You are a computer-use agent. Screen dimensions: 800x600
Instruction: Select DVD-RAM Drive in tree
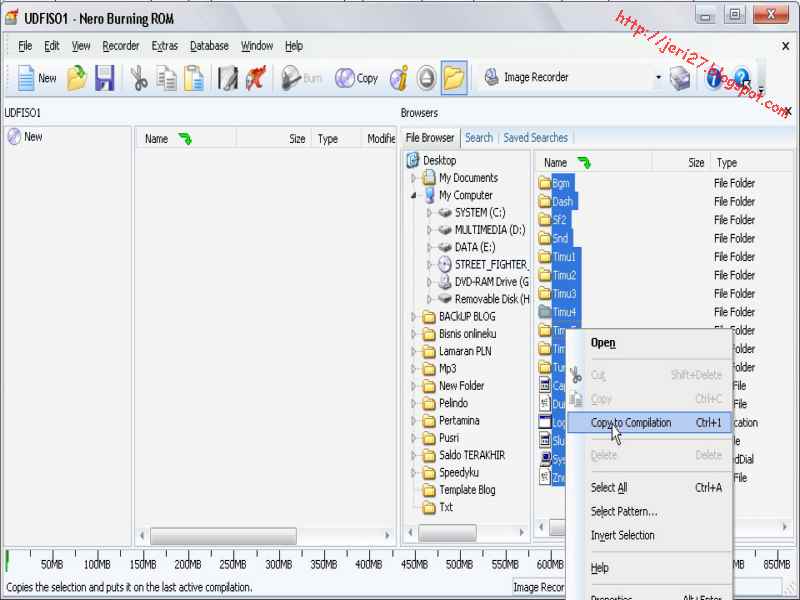(x=484, y=282)
